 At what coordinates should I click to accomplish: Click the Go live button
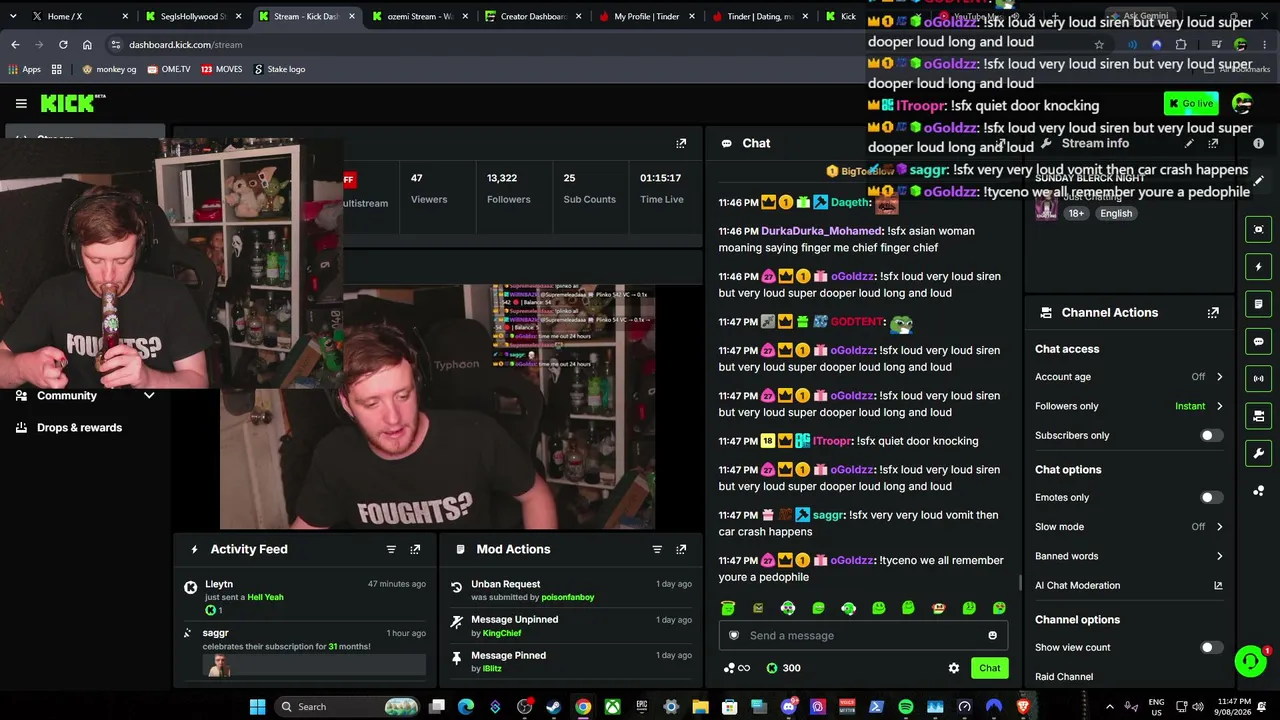click(1191, 103)
